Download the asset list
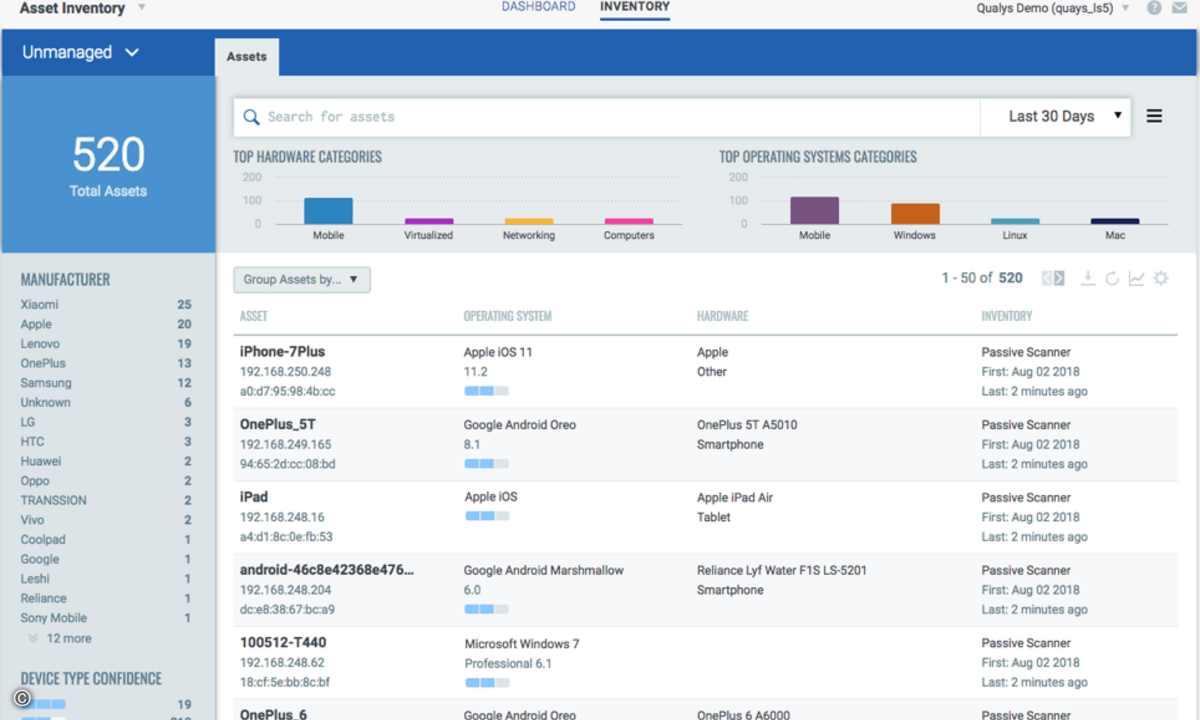The height and width of the screenshot is (720, 1200). (x=1088, y=278)
